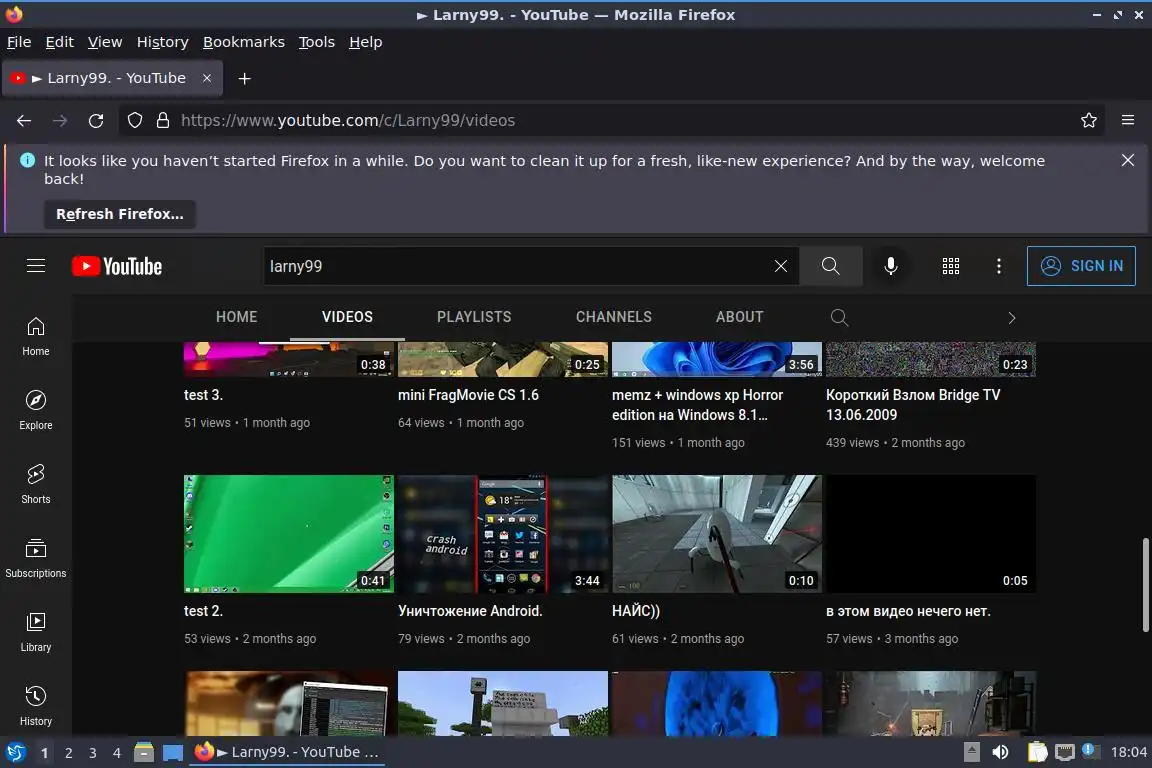The image size is (1152, 768).
Task: Dismiss the Firefox refresh notification
Action: [x=1128, y=160]
